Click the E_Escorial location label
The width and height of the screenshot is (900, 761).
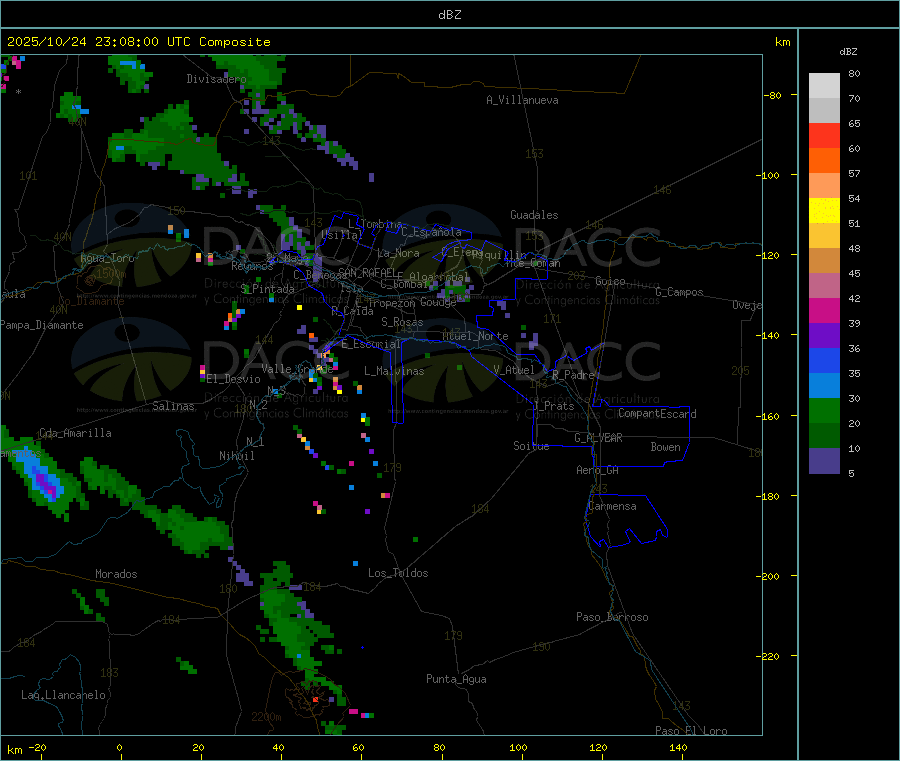coord(371,344)
